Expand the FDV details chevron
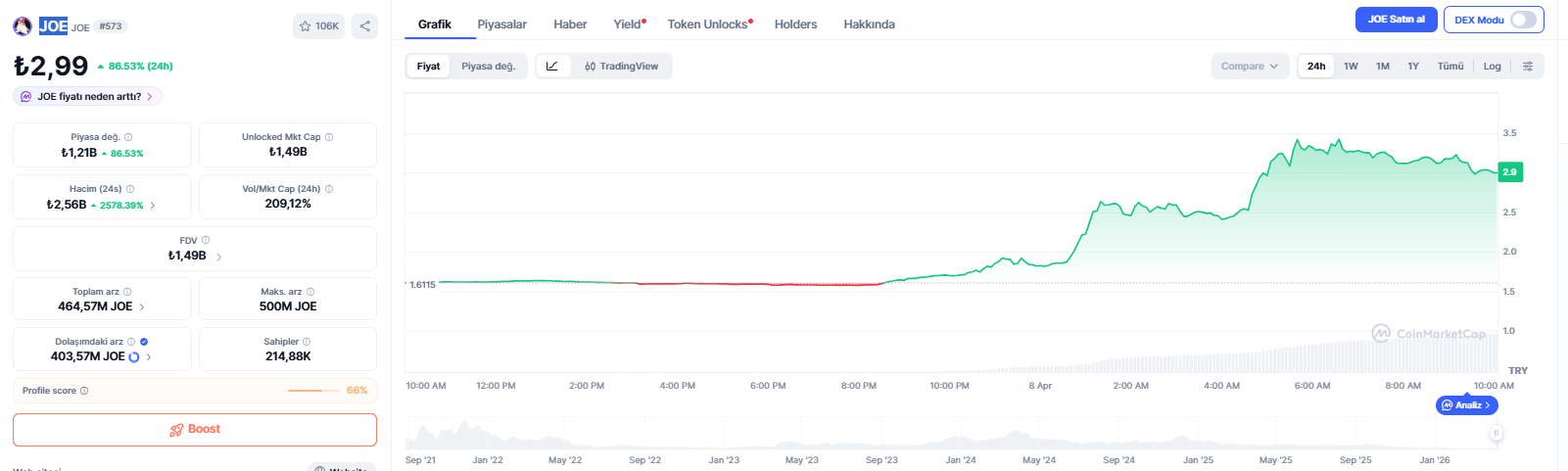 tap(218, 257)
